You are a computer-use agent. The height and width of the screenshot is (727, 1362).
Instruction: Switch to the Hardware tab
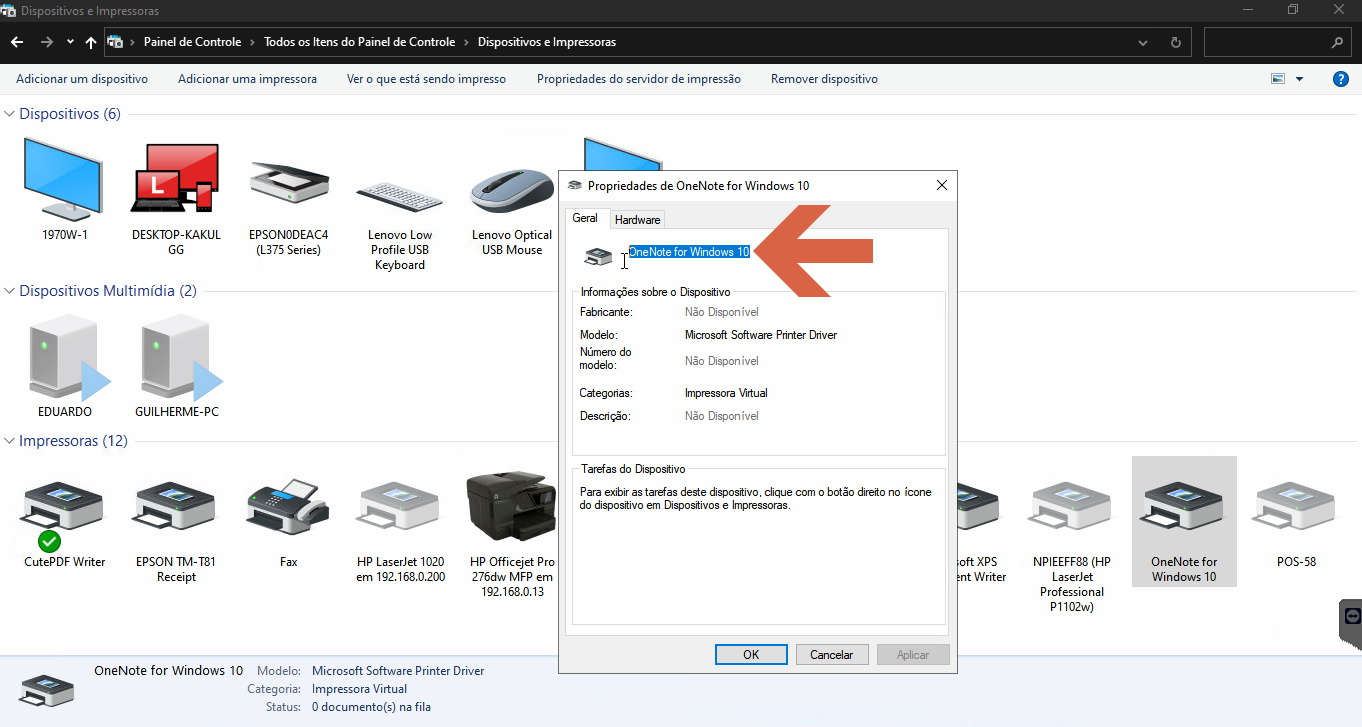(637, 220)
